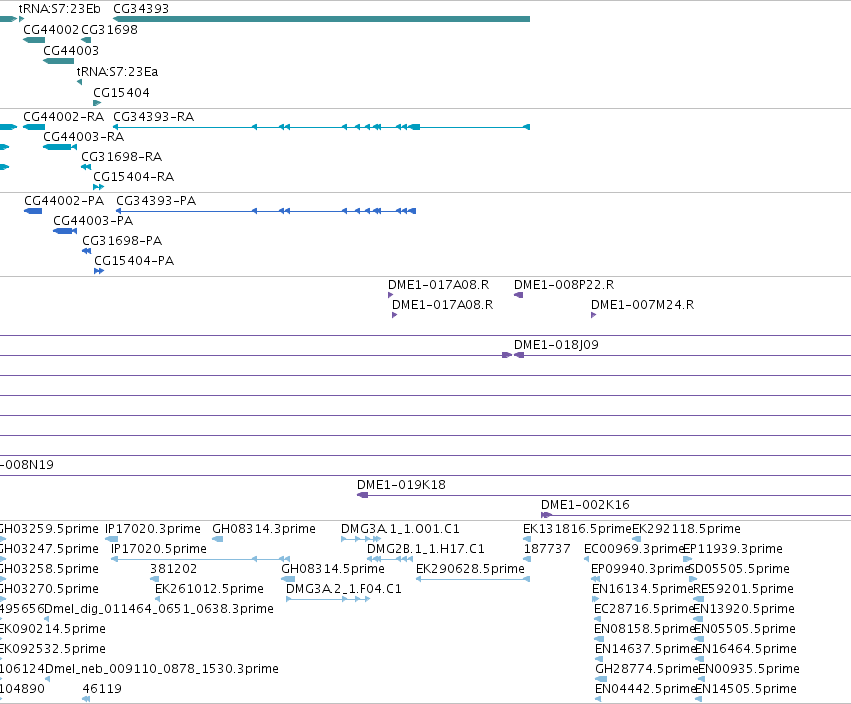Select the DME1-007M24.R label
851x704 pixels.
[643, 305]
